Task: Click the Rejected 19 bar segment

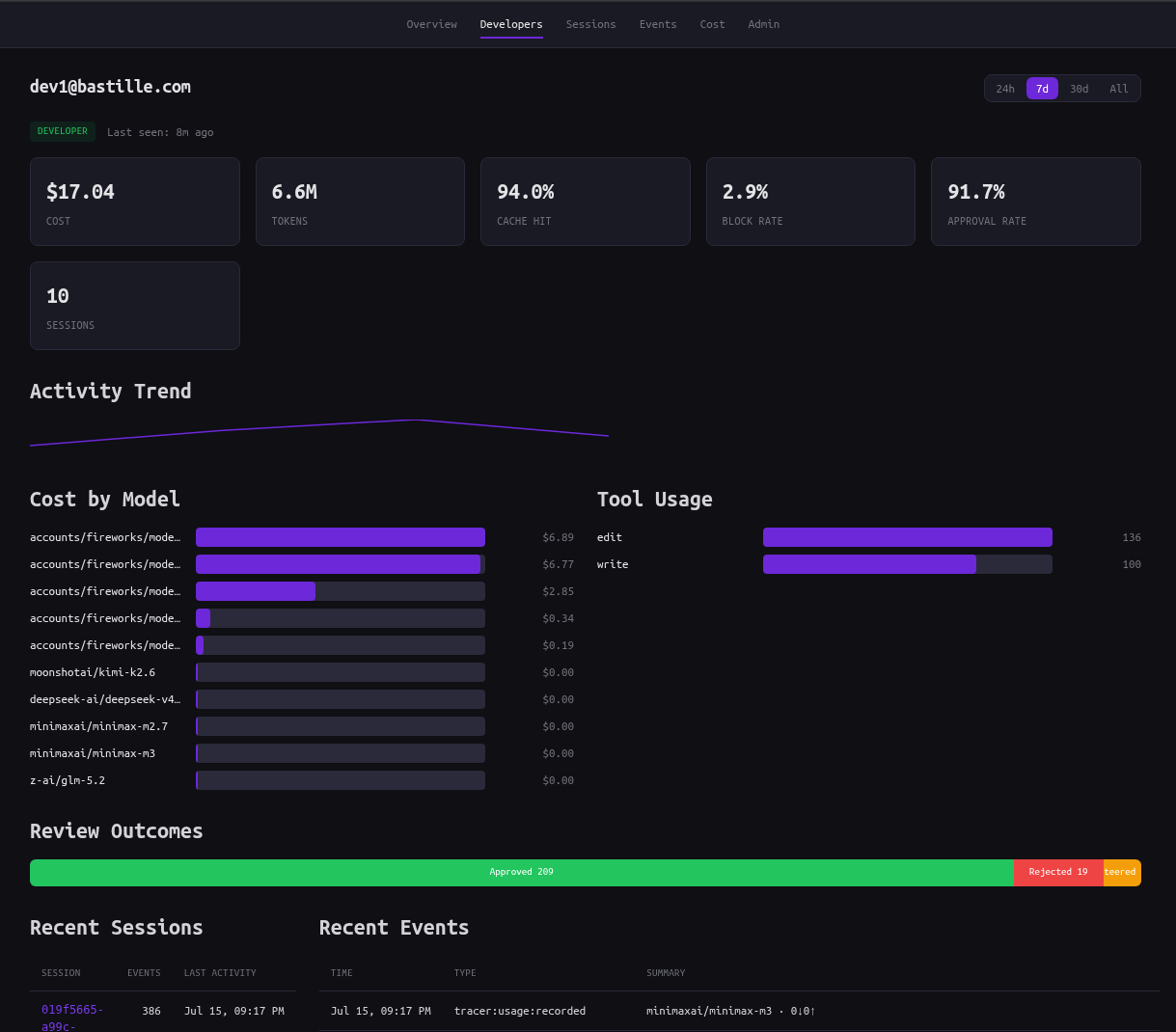Action: (x=1058, y=873)
